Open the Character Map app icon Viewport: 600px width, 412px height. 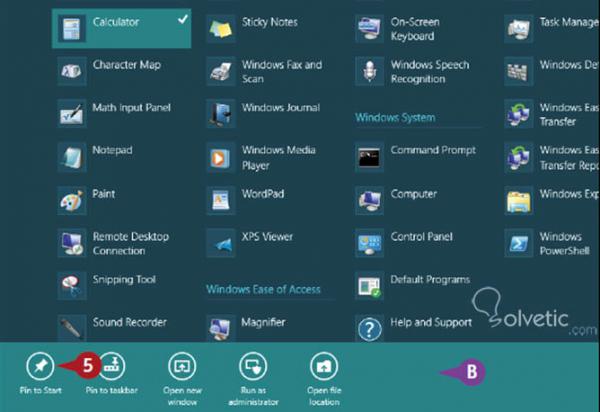point(72,71)
